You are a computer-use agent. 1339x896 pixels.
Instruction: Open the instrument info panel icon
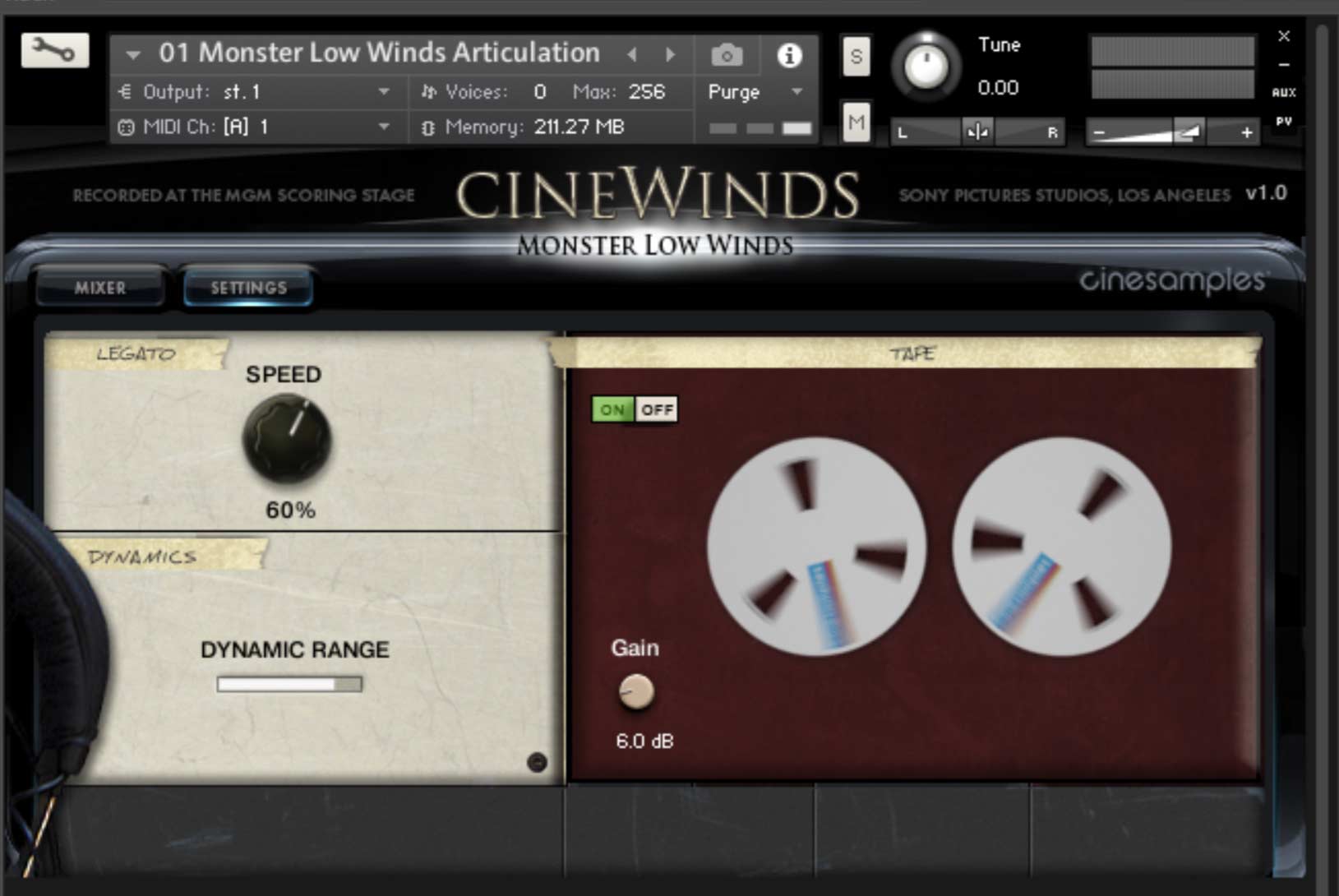pos(791,55)
